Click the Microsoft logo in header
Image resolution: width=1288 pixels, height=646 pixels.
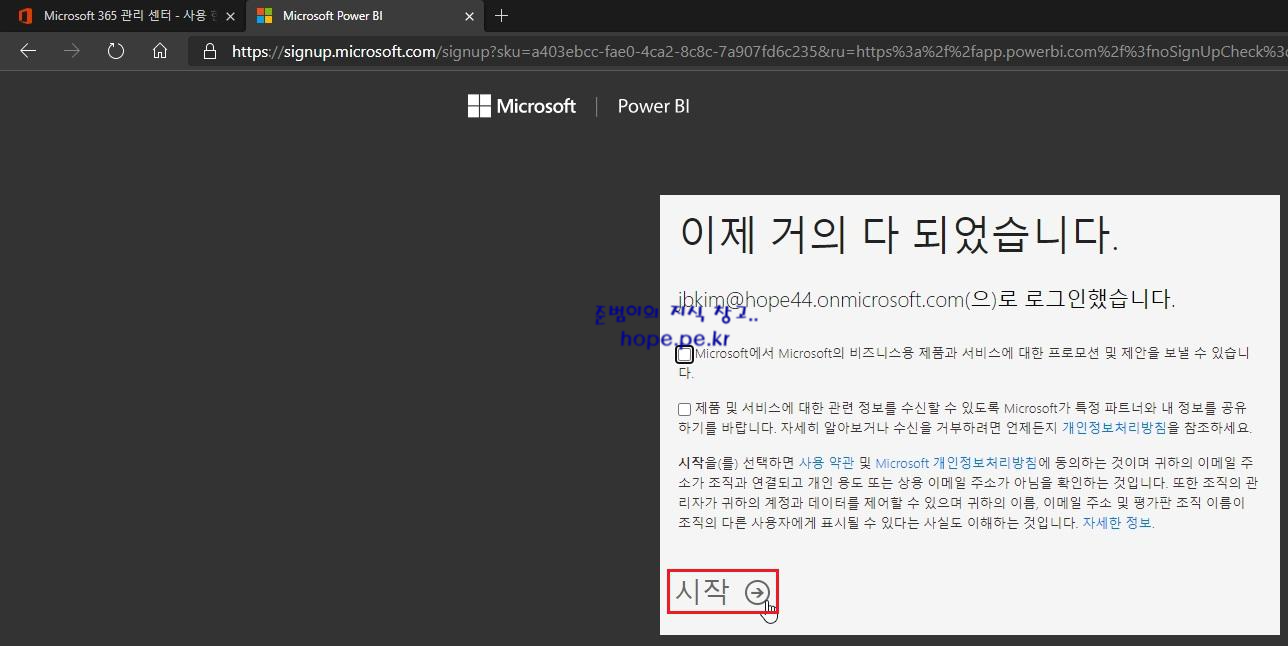tap(522, 106)
